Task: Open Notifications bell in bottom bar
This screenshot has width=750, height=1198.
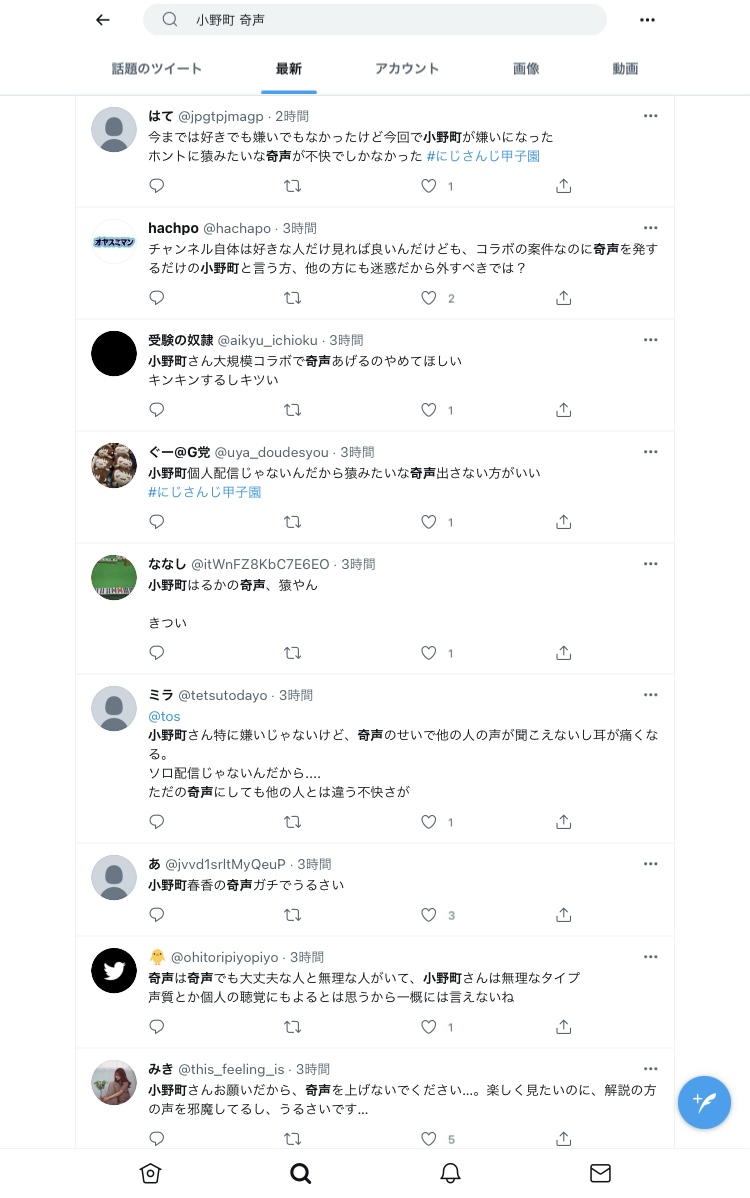Action: click(x=450, y=1173)
